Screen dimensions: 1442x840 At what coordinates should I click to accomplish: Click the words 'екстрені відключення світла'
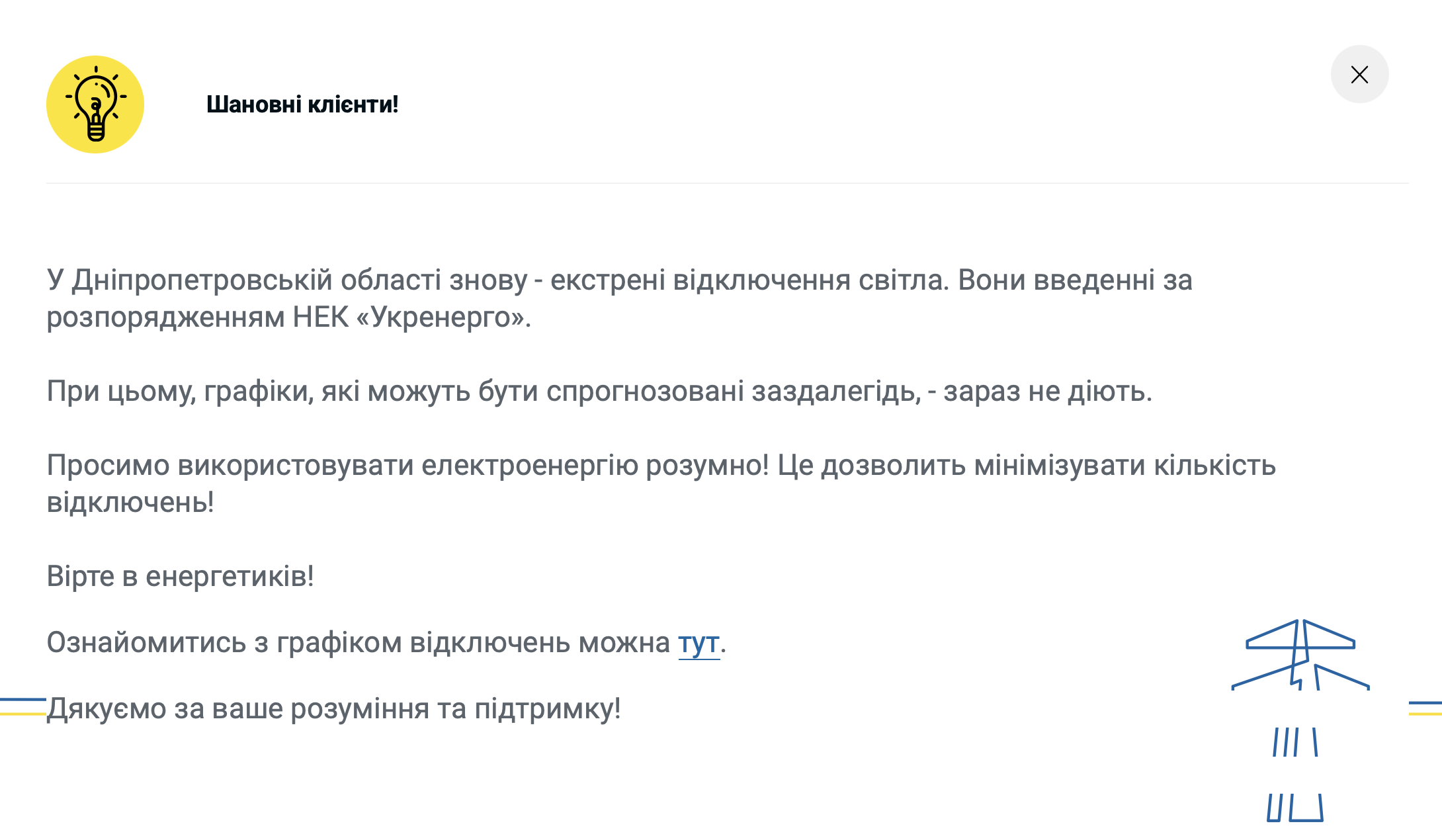point(749,280)
